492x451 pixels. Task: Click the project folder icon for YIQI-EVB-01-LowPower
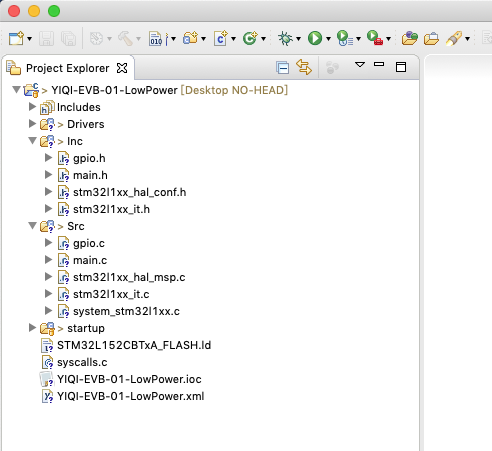point(31,90)
